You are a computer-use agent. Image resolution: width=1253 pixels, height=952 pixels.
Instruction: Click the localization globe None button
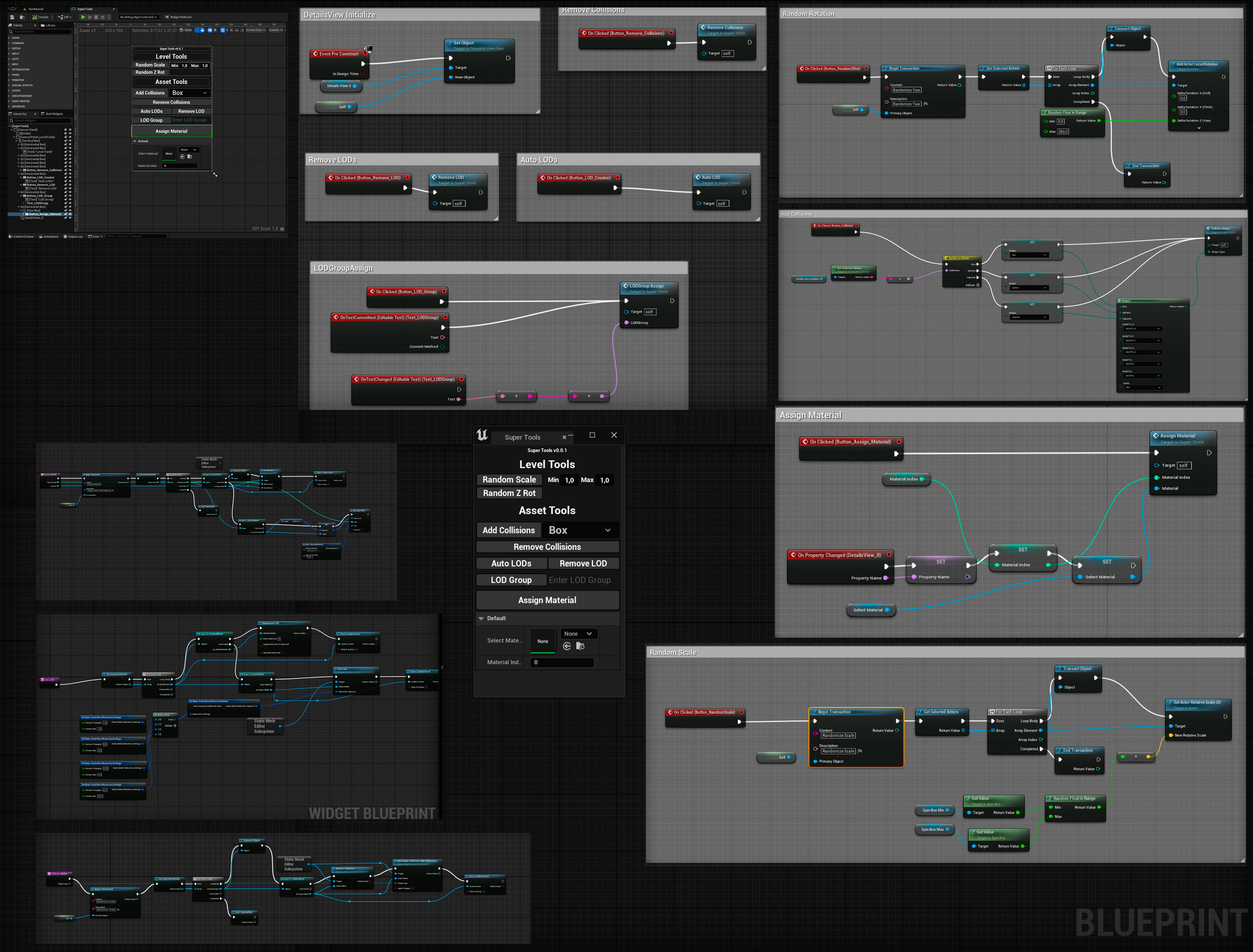(x=185, y=30)
